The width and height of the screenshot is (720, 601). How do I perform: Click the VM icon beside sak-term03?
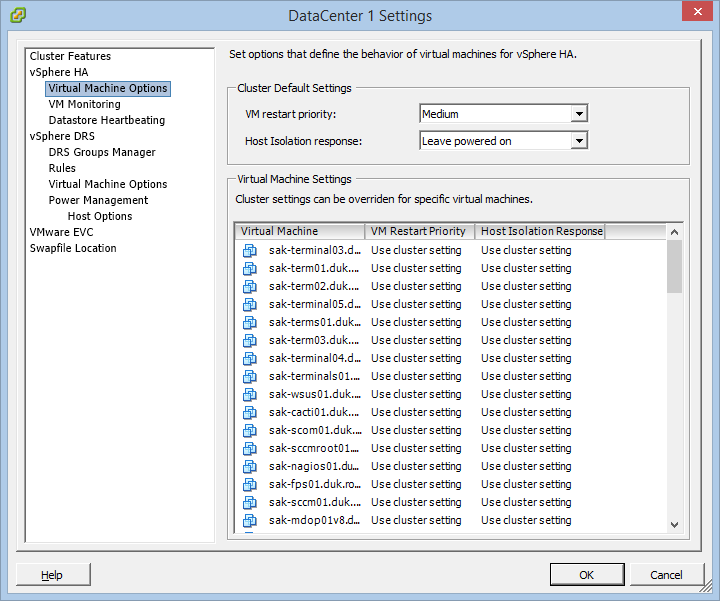[x=249, y=341]
